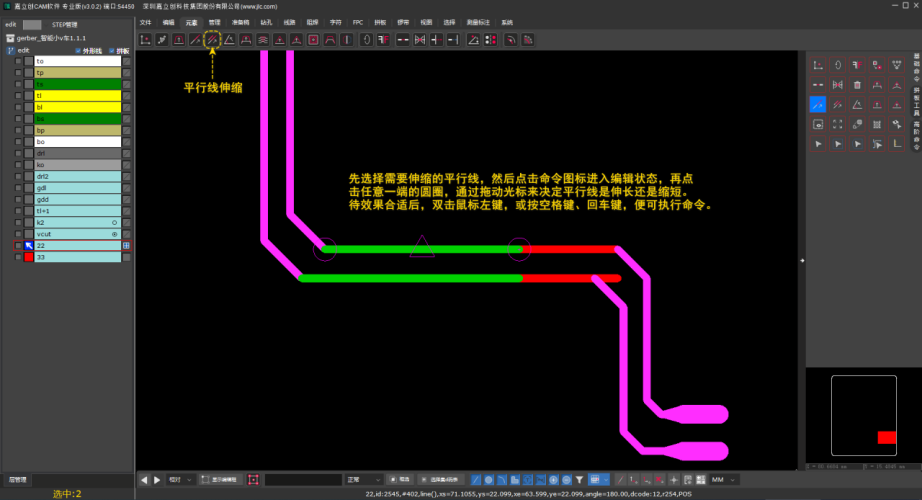Click the parallel line icon in right panel
Screen dimensions: 922x500
point(837,105)
